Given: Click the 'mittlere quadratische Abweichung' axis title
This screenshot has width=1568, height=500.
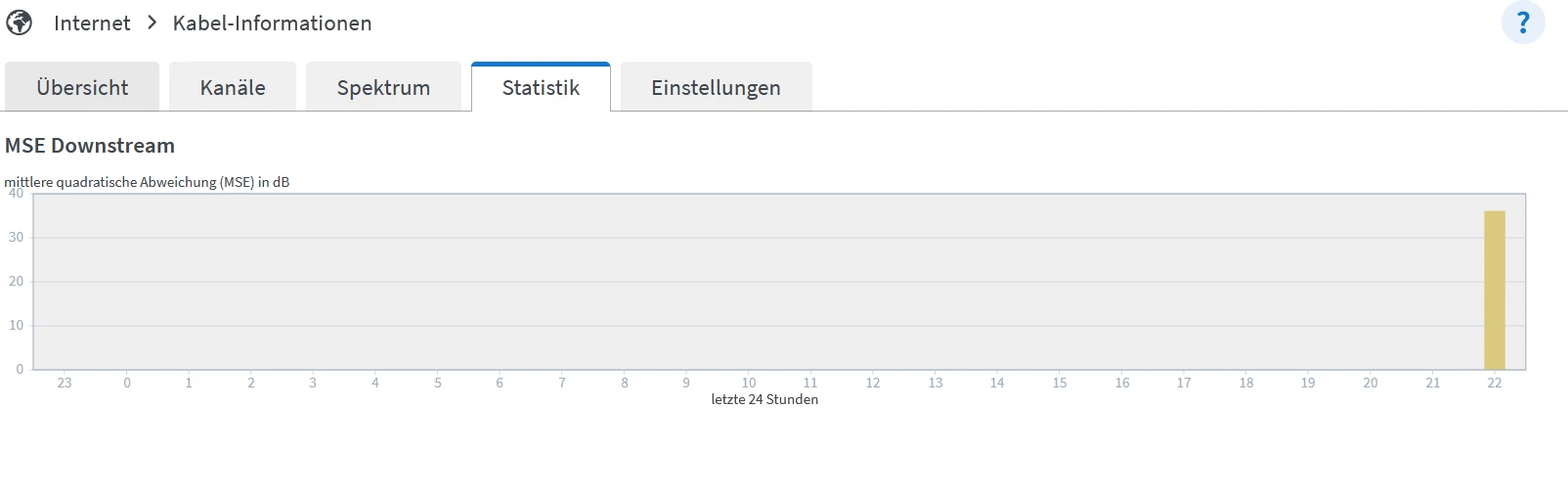Looking at the screenshot, I should [147, 182].
